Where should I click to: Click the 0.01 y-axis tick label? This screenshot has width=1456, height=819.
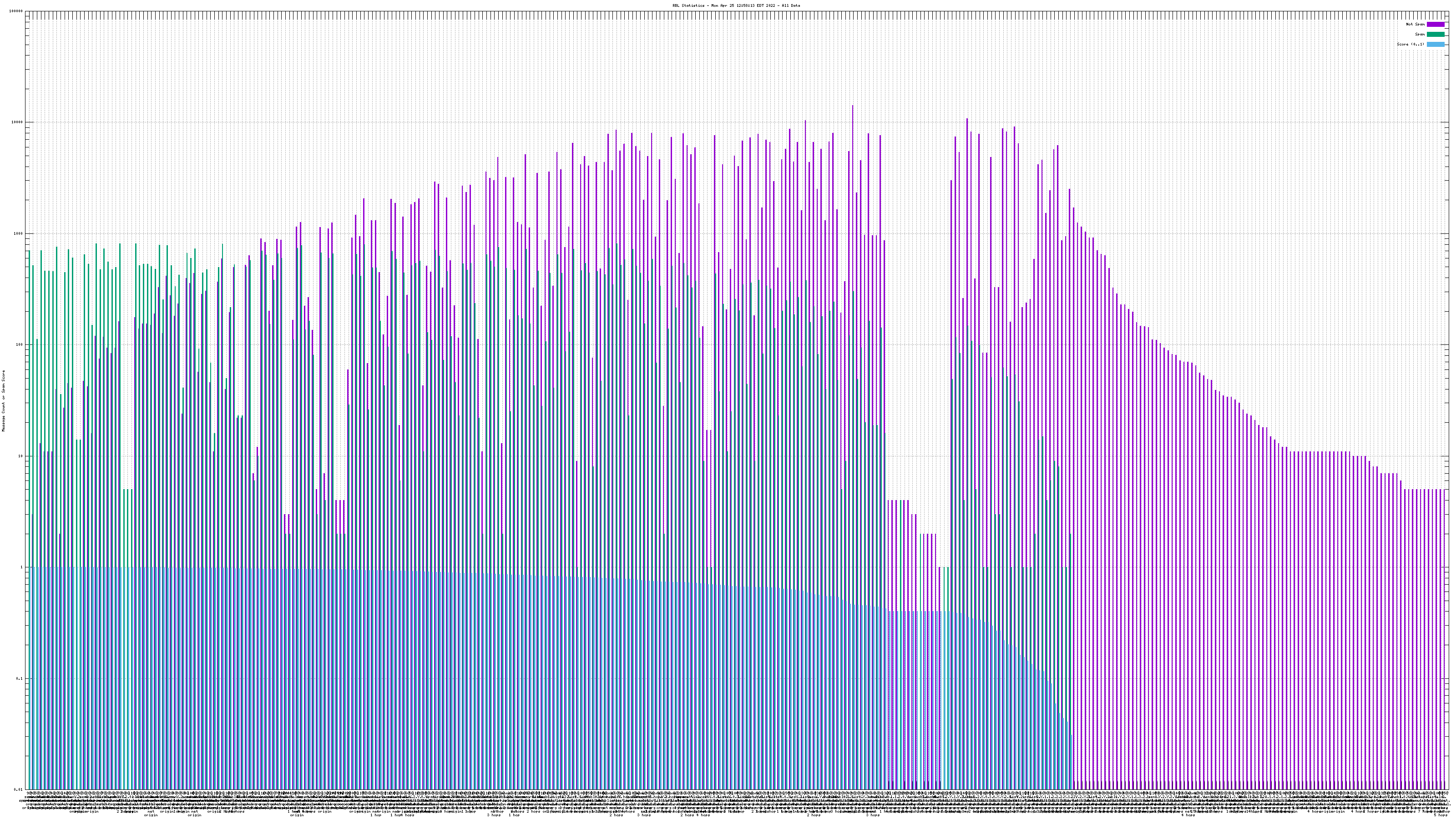[19, 789]
